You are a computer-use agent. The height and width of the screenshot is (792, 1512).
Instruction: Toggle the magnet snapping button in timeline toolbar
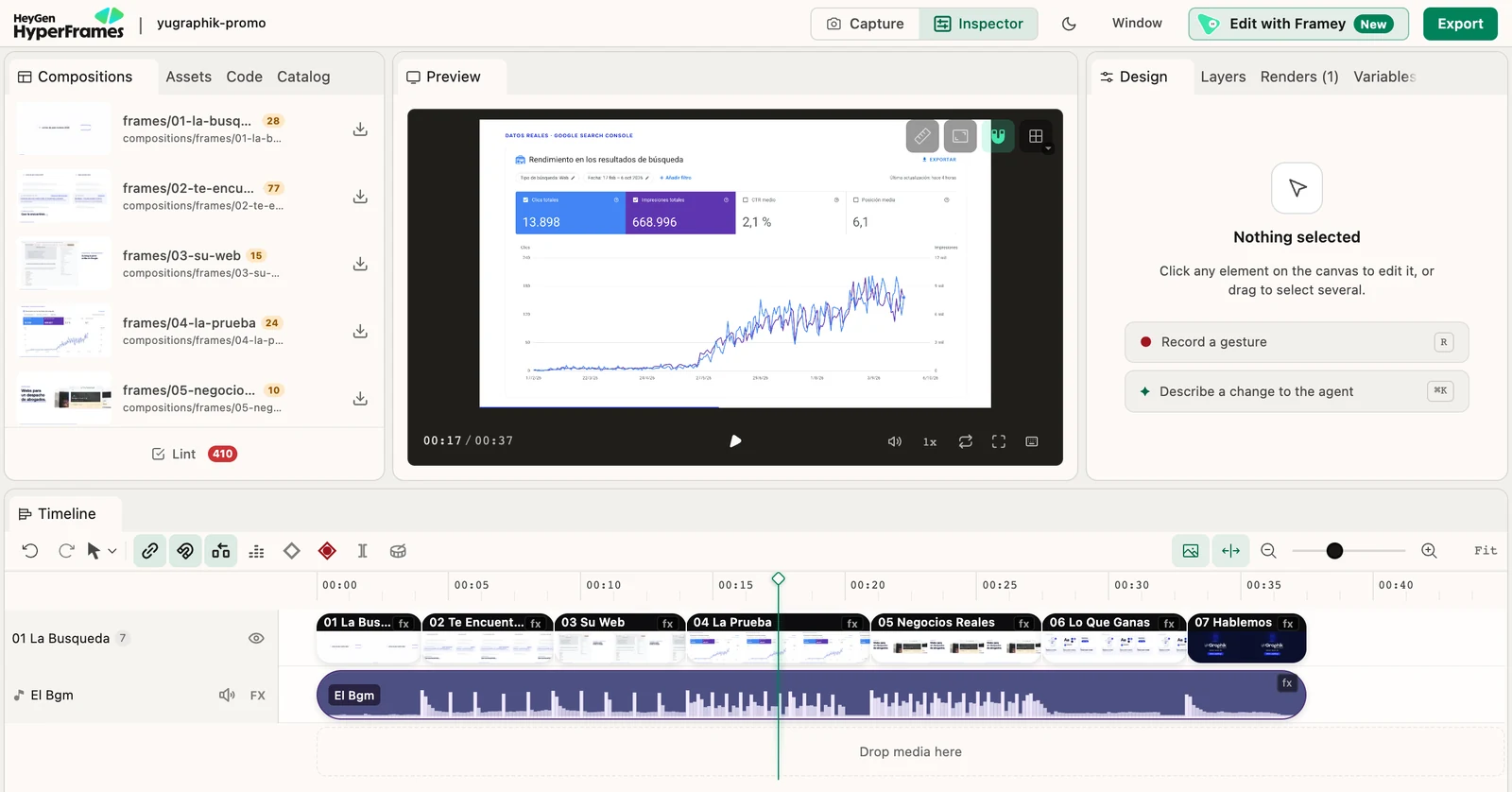185,551
